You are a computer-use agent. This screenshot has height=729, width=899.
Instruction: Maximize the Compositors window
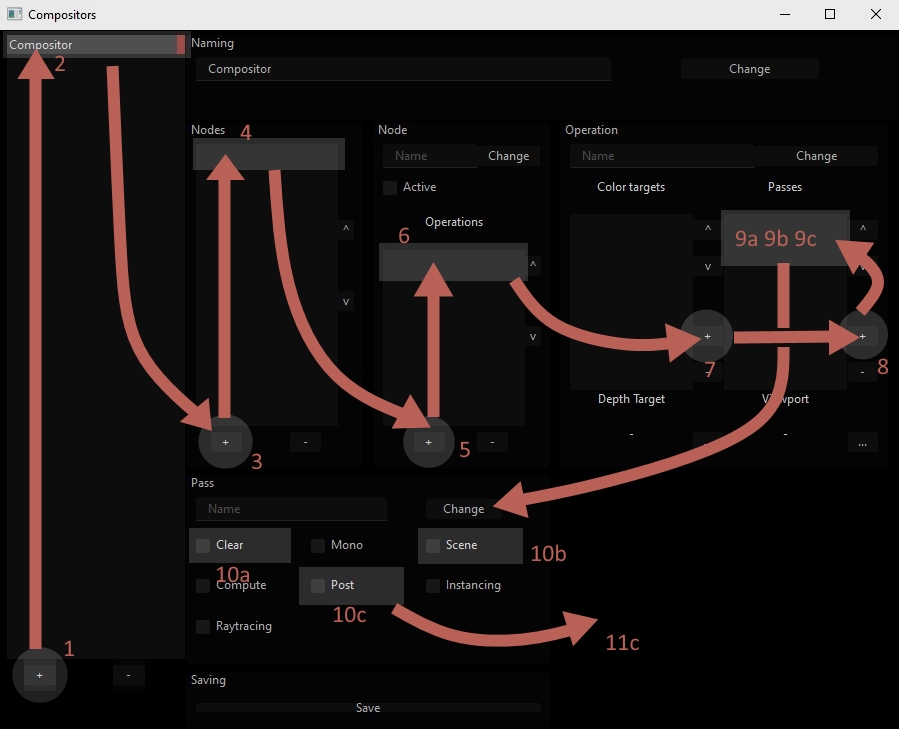(x=830, y=14)
